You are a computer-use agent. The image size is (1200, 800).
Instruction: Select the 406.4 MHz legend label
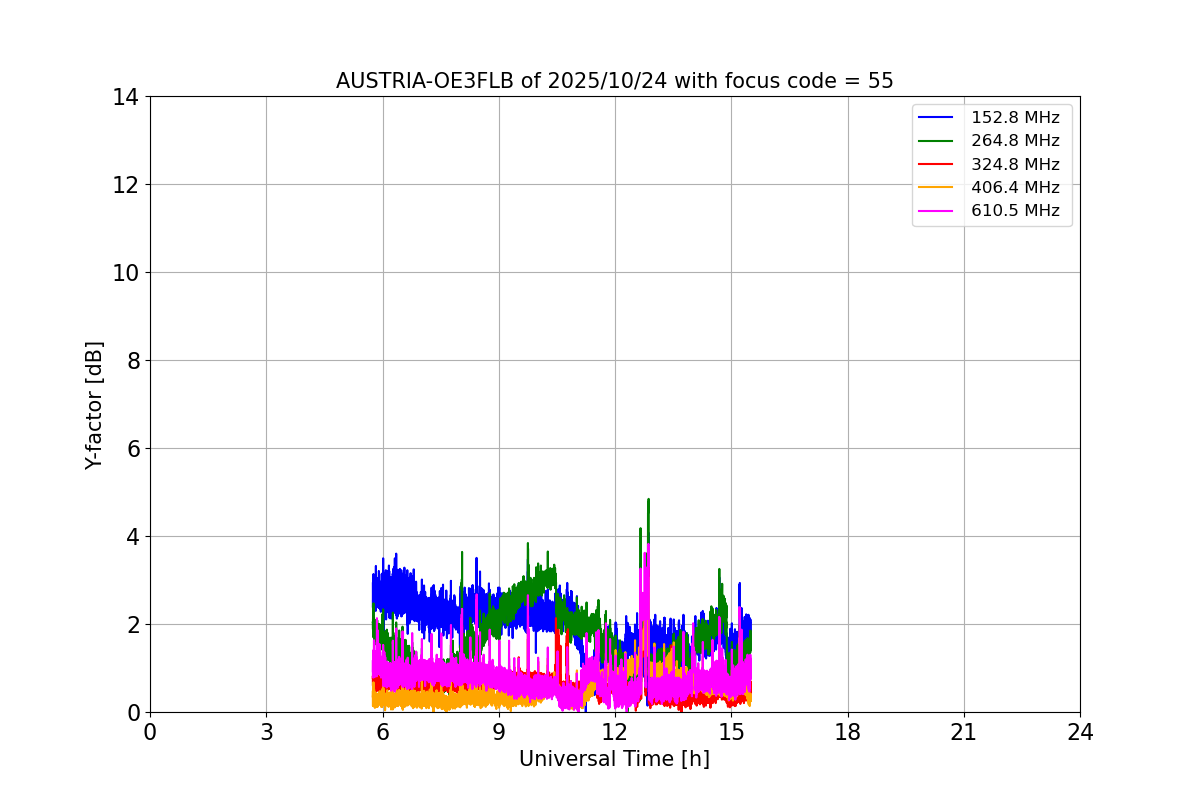click(x=1015, y=188)
